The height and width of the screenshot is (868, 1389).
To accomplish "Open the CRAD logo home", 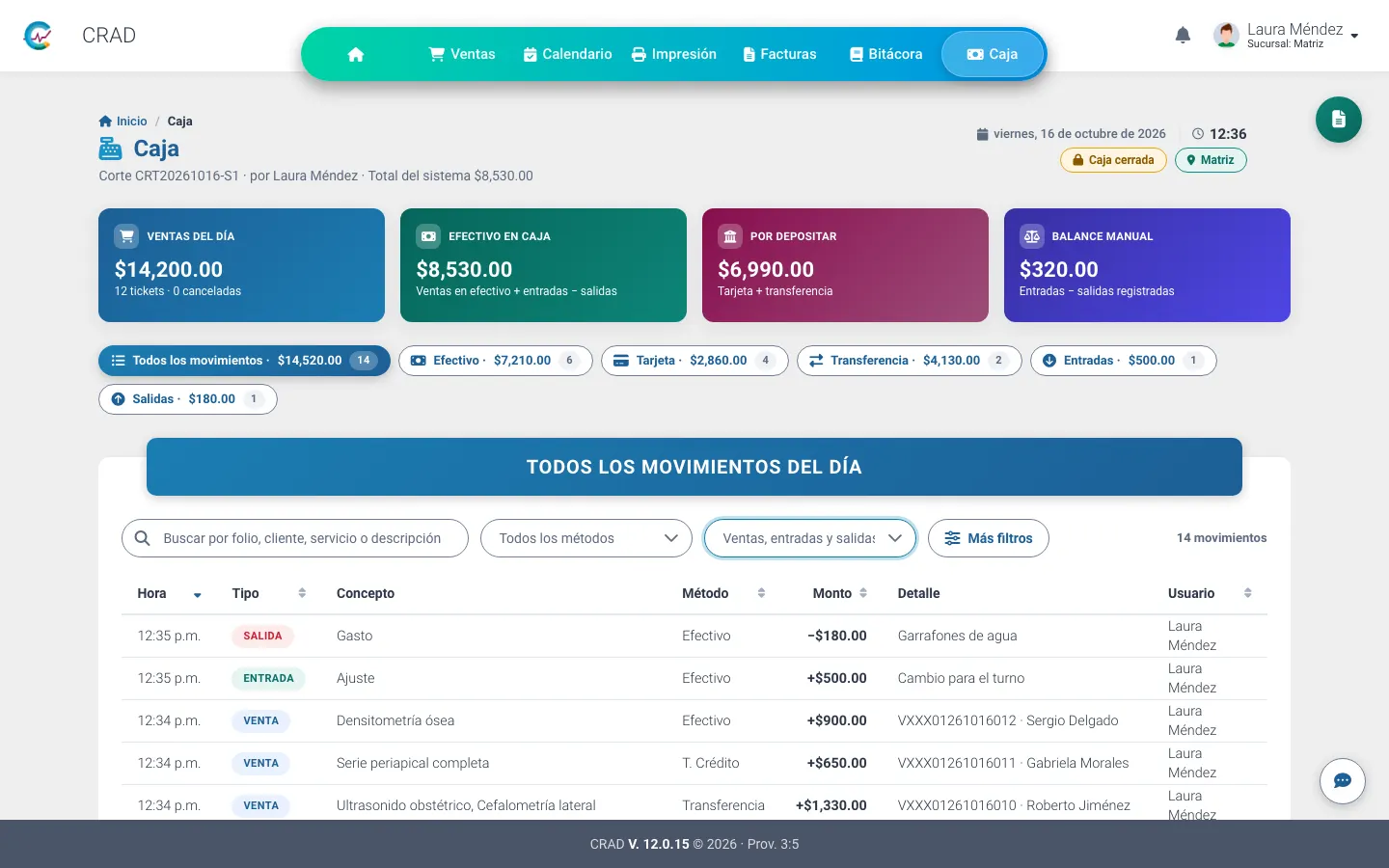I will click(38, 36).
